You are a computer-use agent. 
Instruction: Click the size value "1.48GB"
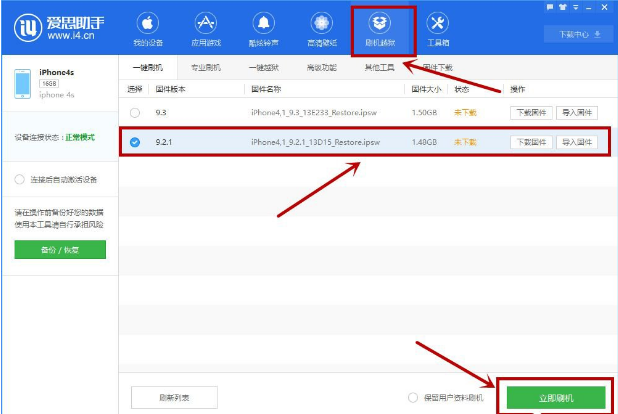tap(424, 142)
